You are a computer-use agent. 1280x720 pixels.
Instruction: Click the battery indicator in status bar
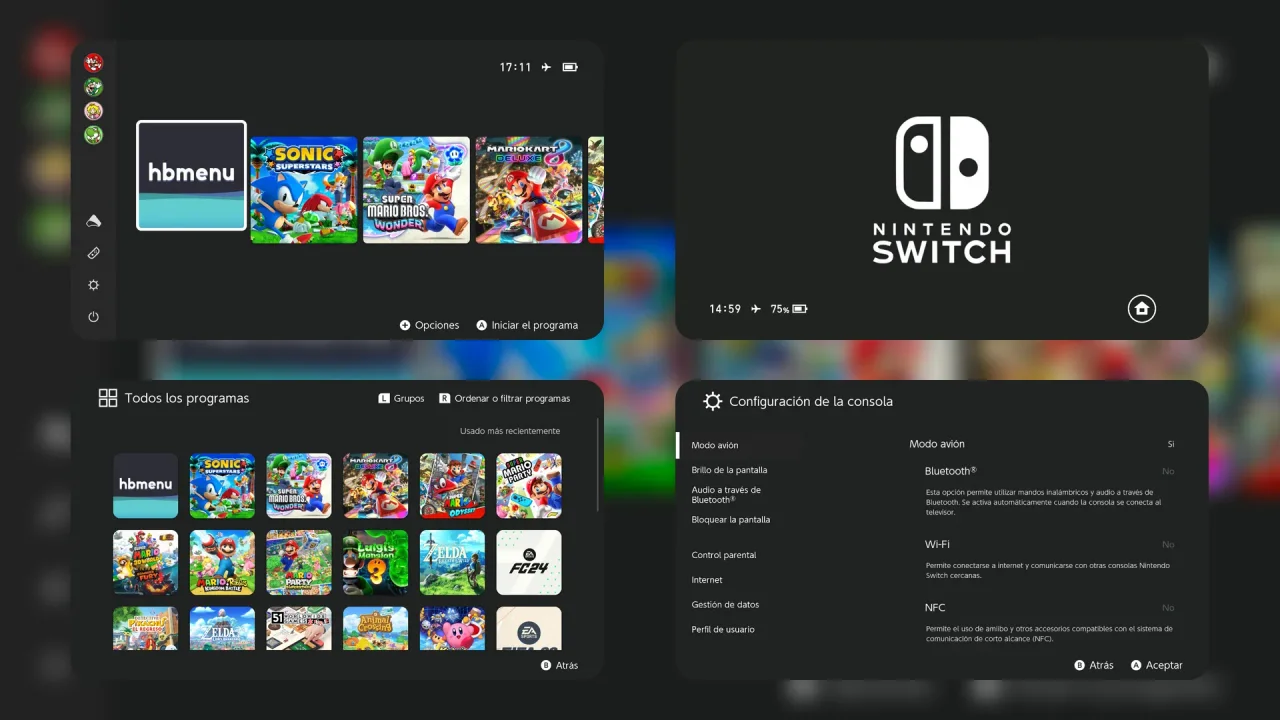point(569,66)
